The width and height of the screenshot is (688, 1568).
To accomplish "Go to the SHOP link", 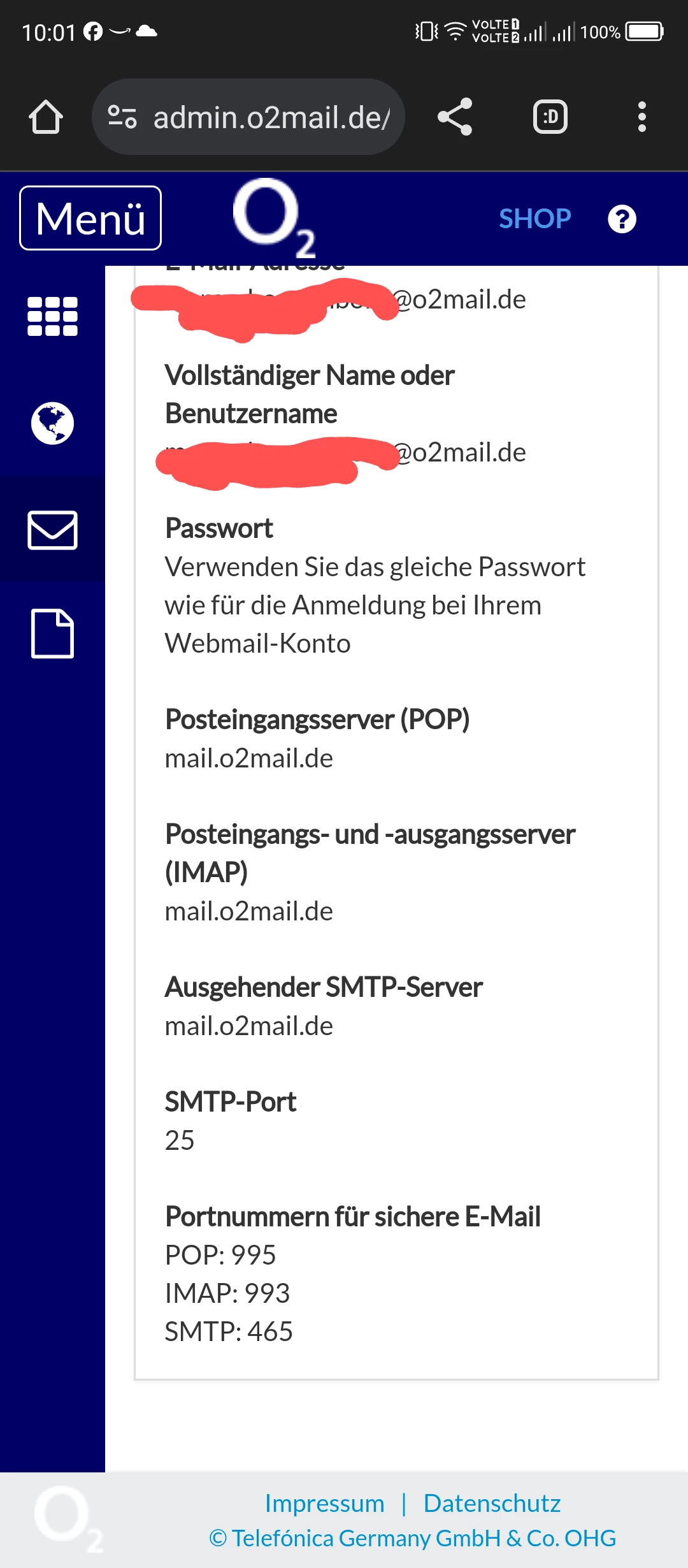I will tap(534, 219).
